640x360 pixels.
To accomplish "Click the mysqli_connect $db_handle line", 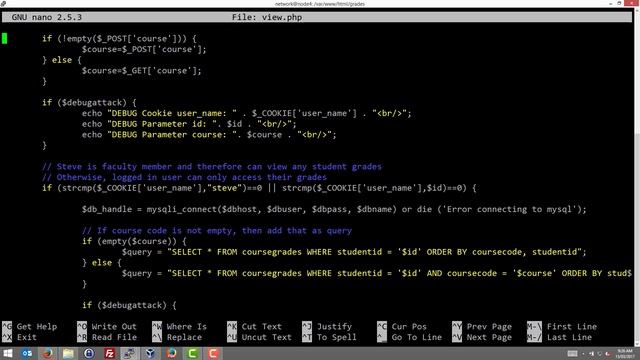I will [x=334, y=209].
